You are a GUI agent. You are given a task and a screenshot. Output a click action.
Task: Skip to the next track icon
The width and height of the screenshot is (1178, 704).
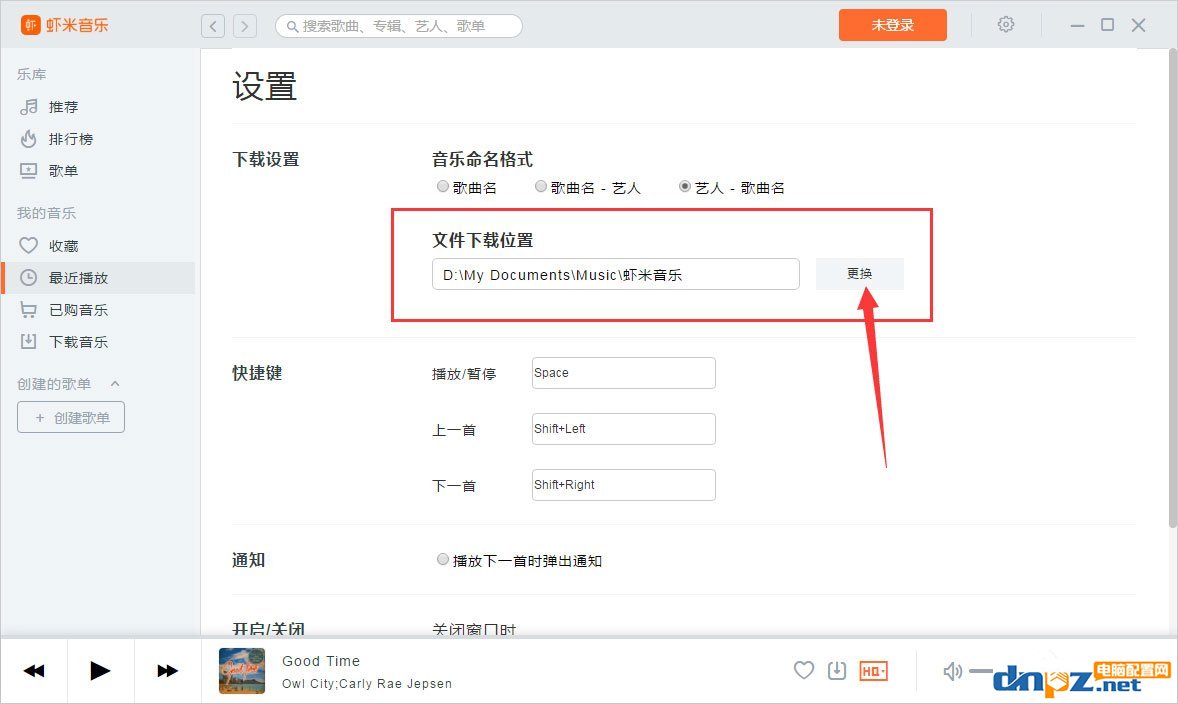pos(167,671)
